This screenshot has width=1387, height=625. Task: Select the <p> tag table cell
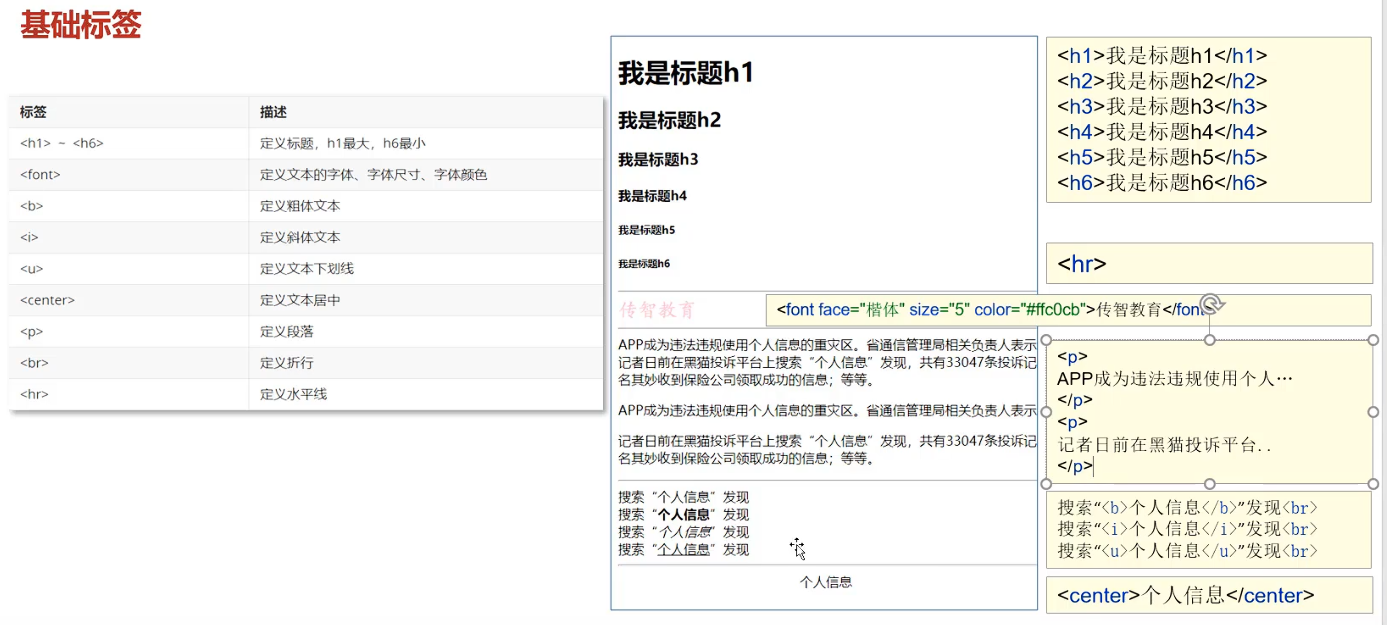(129, 331)
